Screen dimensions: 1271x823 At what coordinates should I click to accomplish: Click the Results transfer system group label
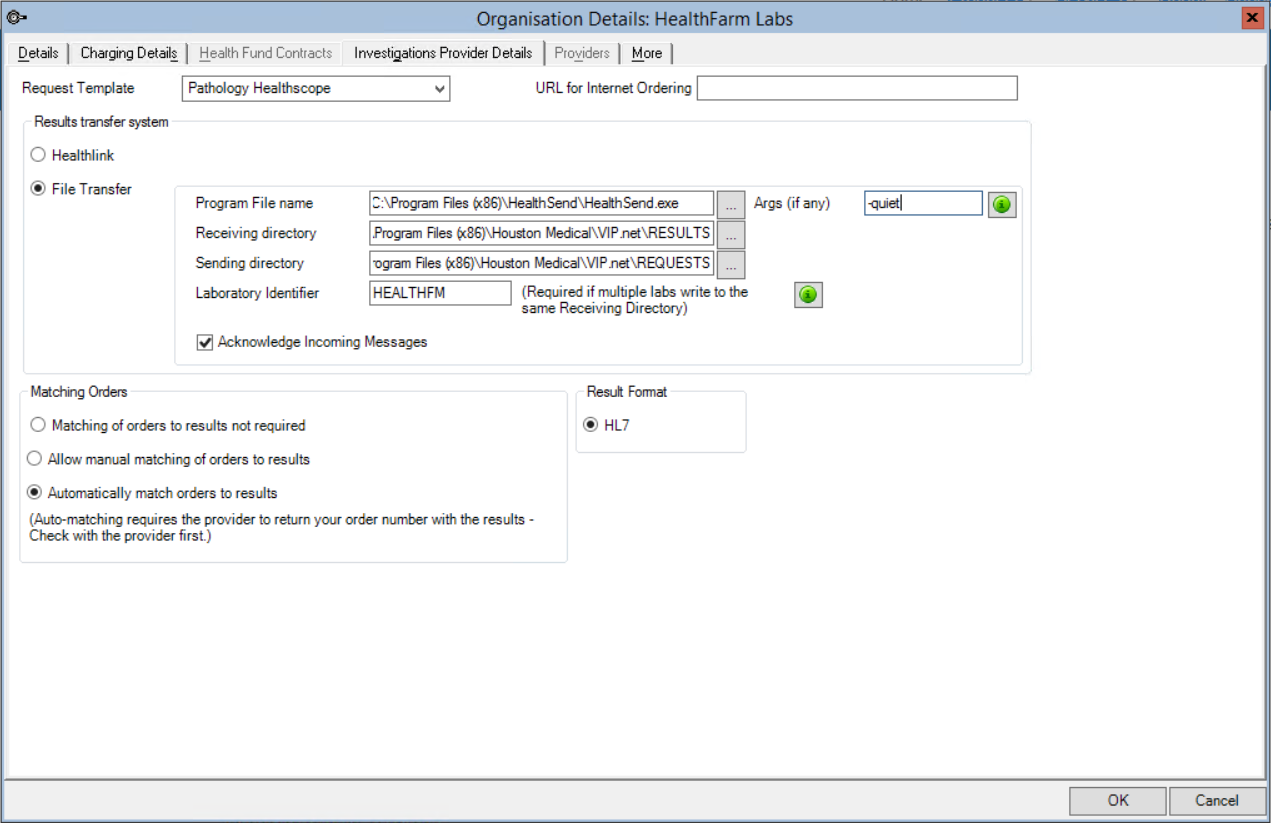102,122
